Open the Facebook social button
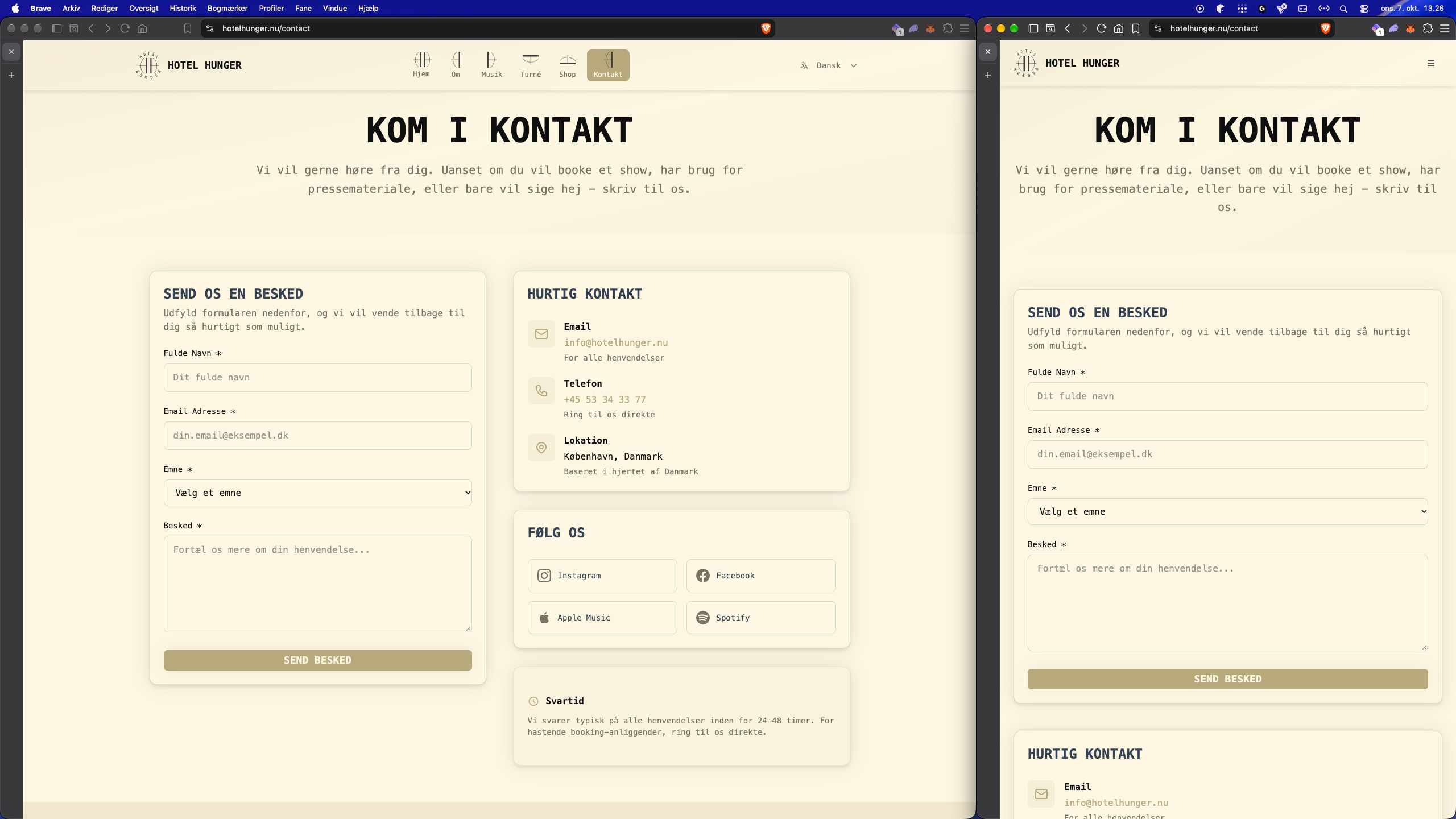The image size is (1456, 819). [761, 576]
